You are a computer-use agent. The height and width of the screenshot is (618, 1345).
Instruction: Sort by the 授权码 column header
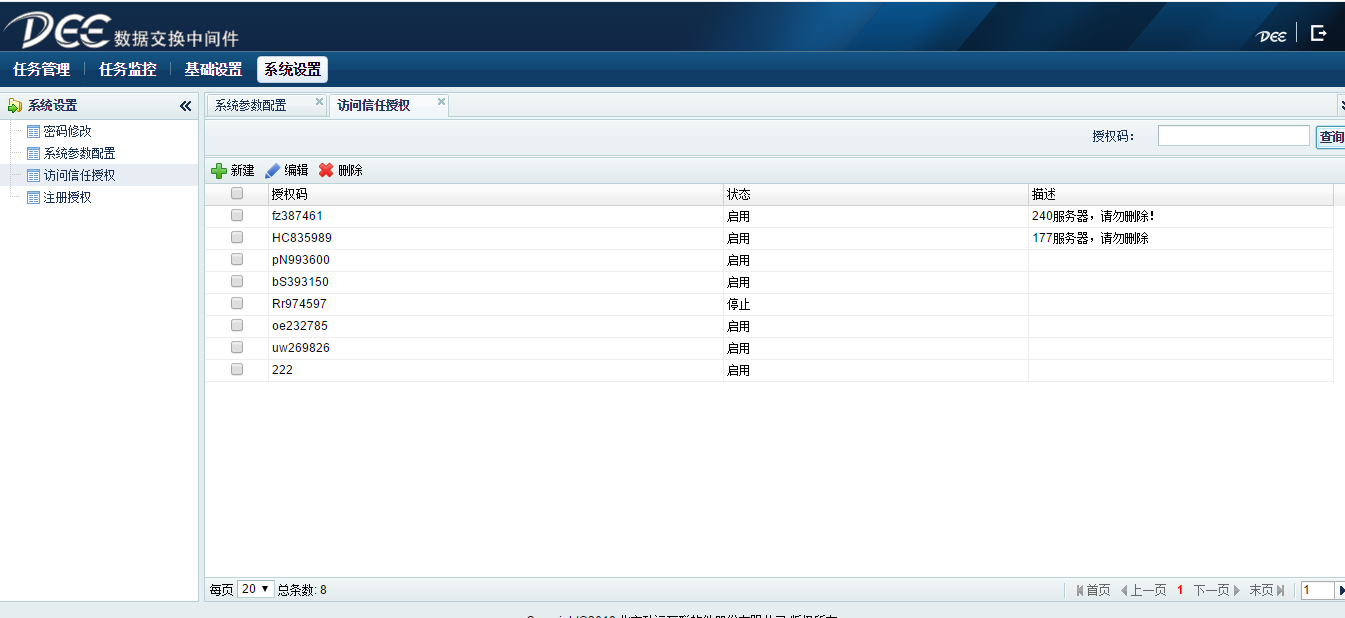coord(495,194)
